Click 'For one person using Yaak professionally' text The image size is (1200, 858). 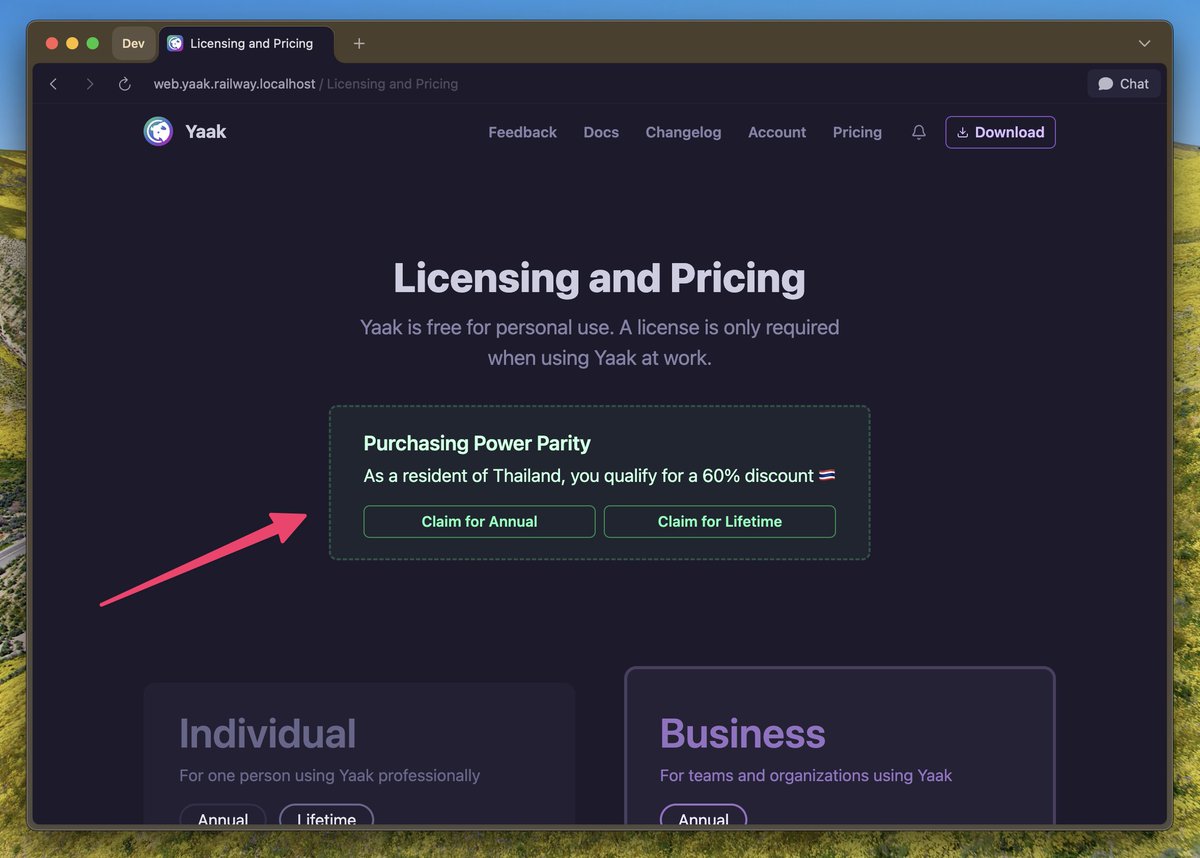tap(330, 775)
